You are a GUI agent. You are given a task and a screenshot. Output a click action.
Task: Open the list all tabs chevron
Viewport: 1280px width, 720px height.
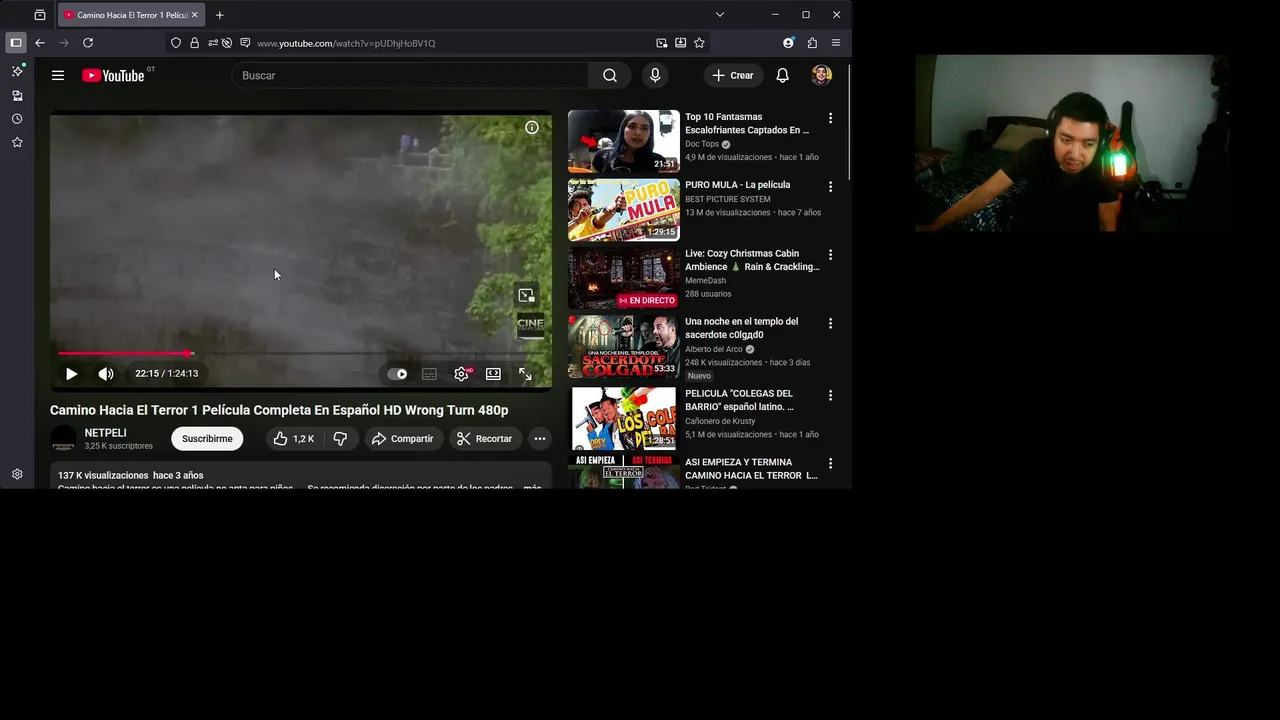click(719, 15)
